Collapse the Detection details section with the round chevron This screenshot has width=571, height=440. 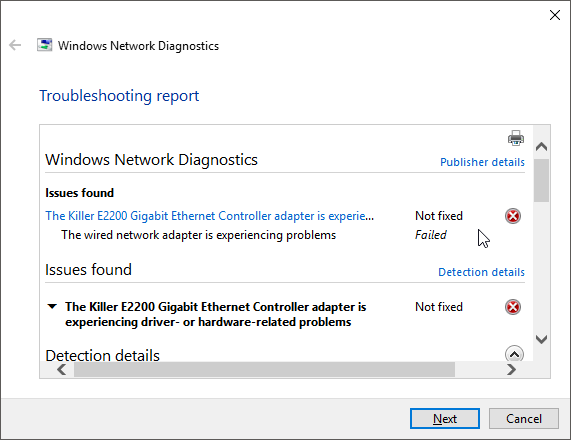pos(514,354)
